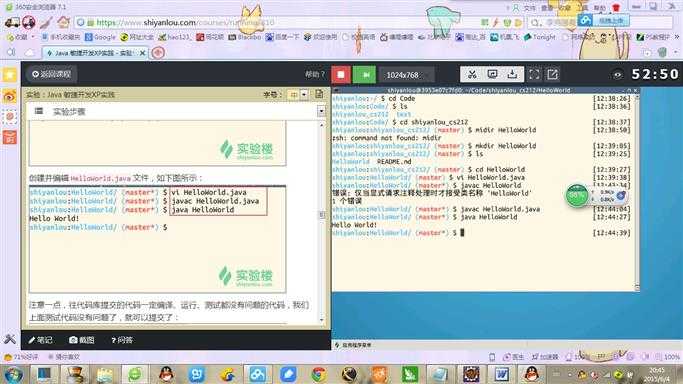Click the download icon in toolbar
Image resolution: width=683 pixels, height=384 pixels.
click(x=512, y=74)
